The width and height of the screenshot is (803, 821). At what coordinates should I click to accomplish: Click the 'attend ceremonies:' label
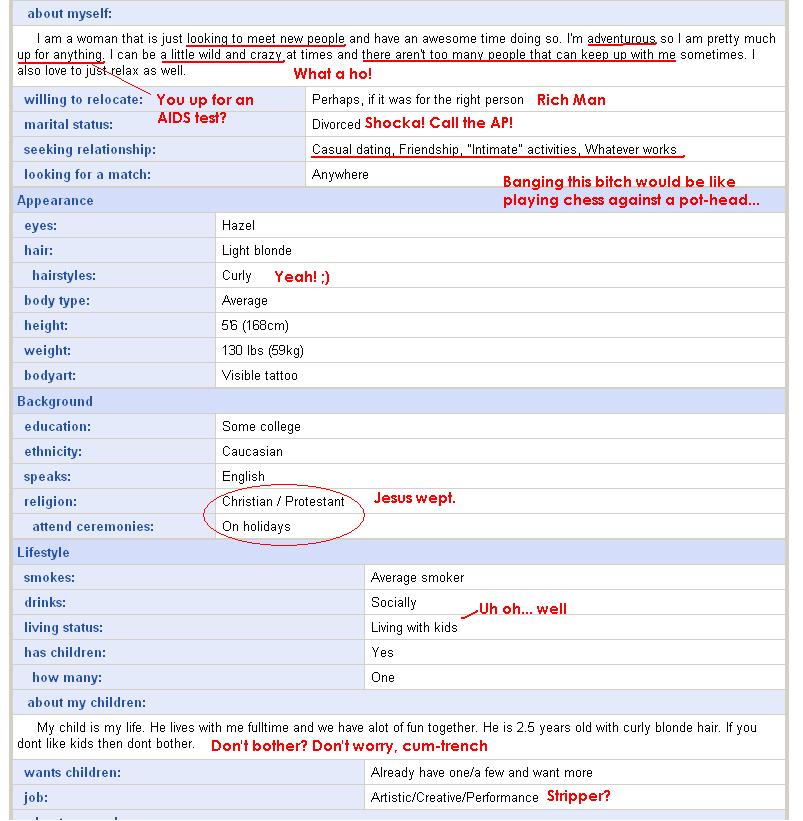pos(93,527)
